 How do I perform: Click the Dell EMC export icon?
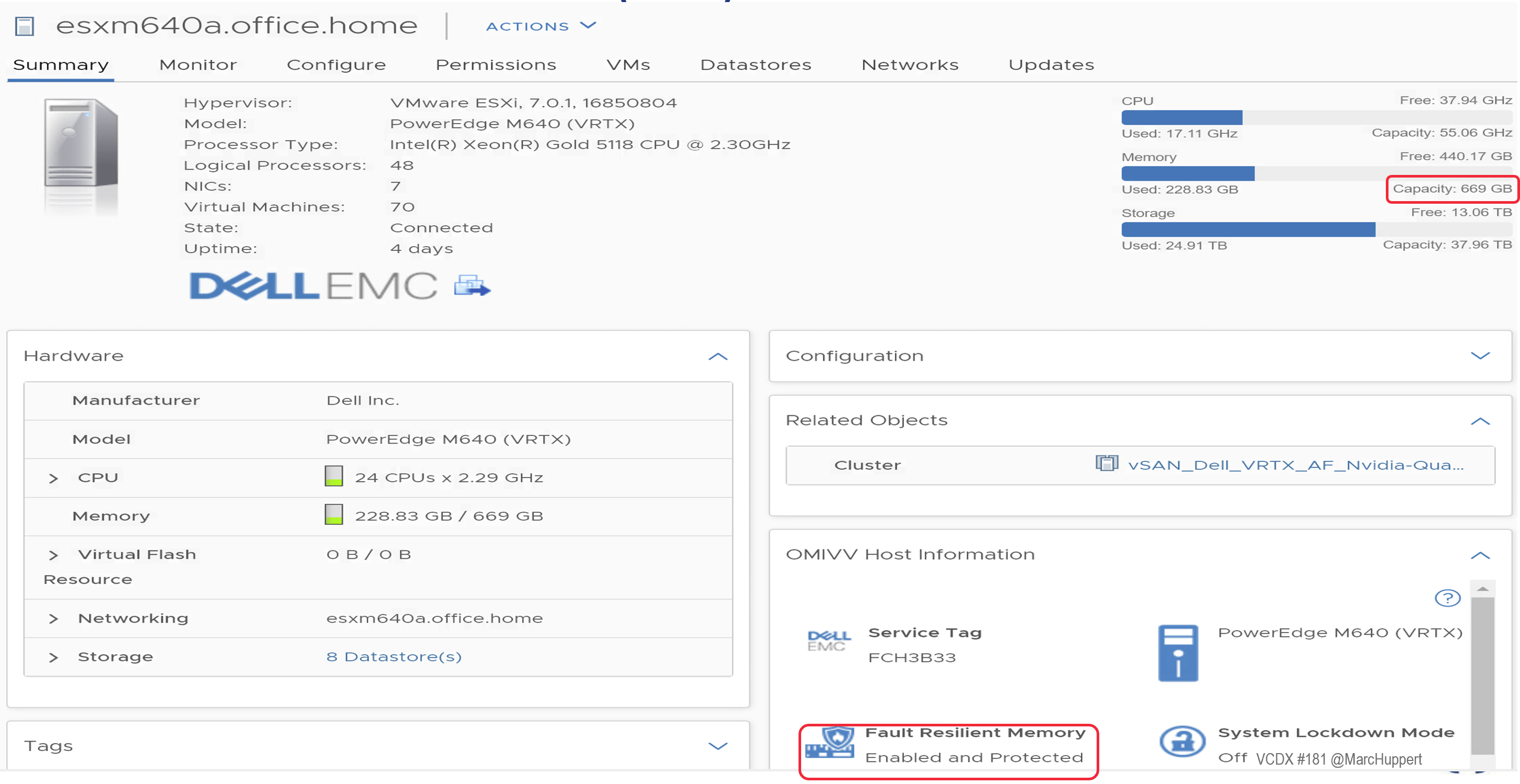pyautogui.click(x=472, y=286)
